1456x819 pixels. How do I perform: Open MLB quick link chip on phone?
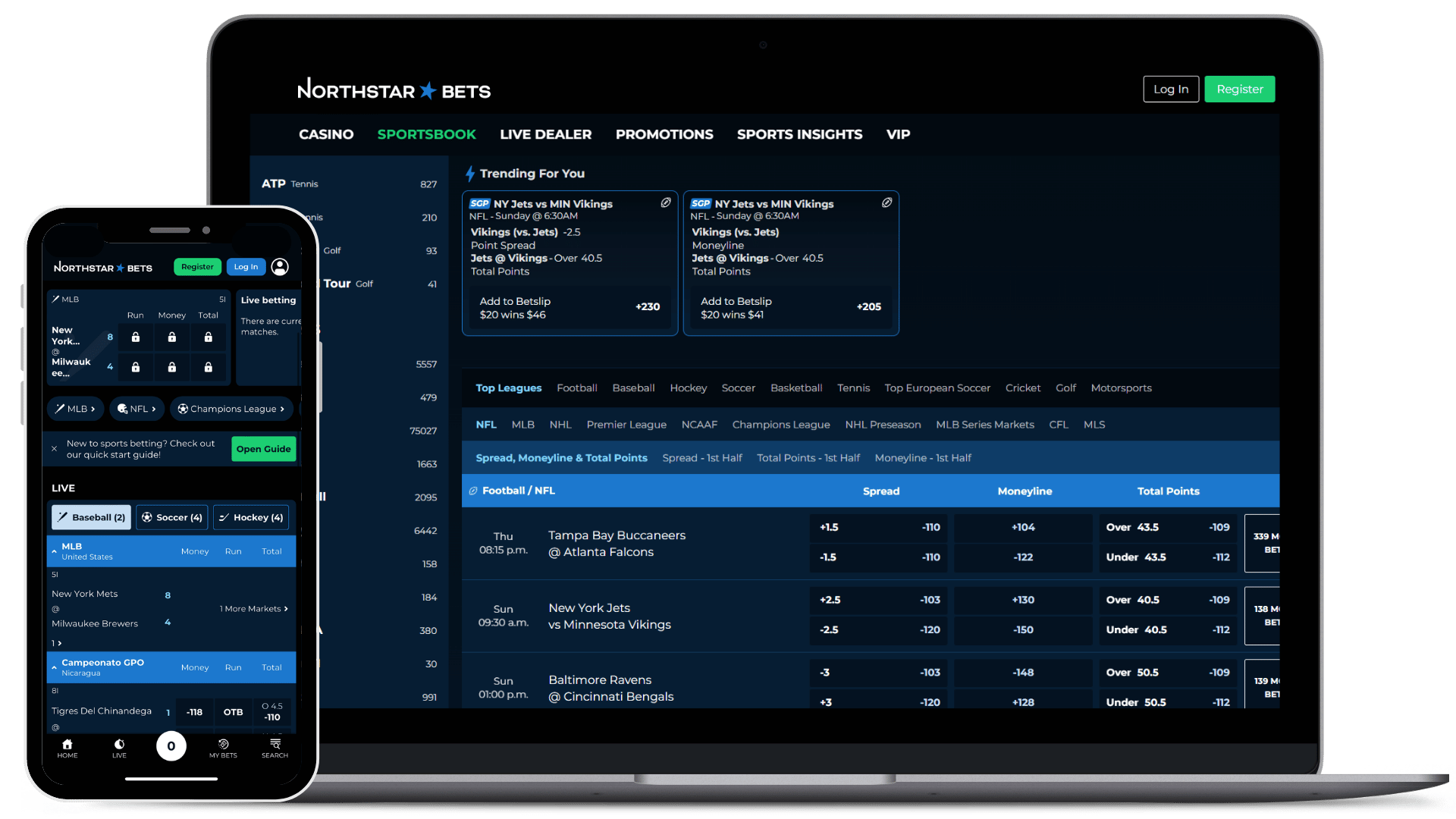pyautogui.click(x=75, y=409)
